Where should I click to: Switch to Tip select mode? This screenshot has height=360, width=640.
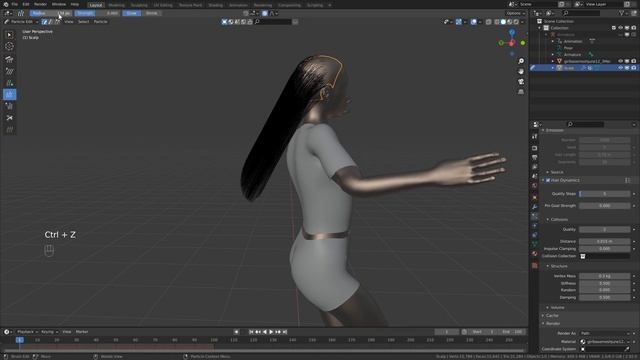tap(57, 22)
